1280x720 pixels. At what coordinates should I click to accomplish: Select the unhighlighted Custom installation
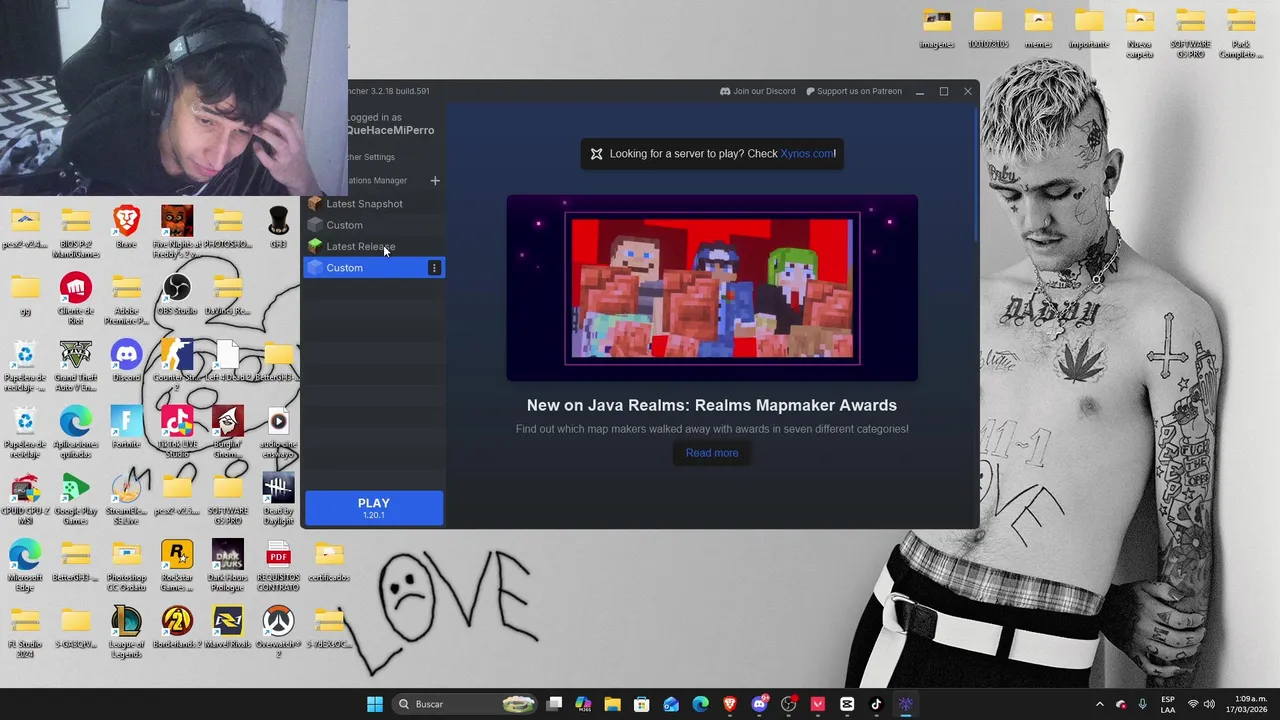[373, 225]
